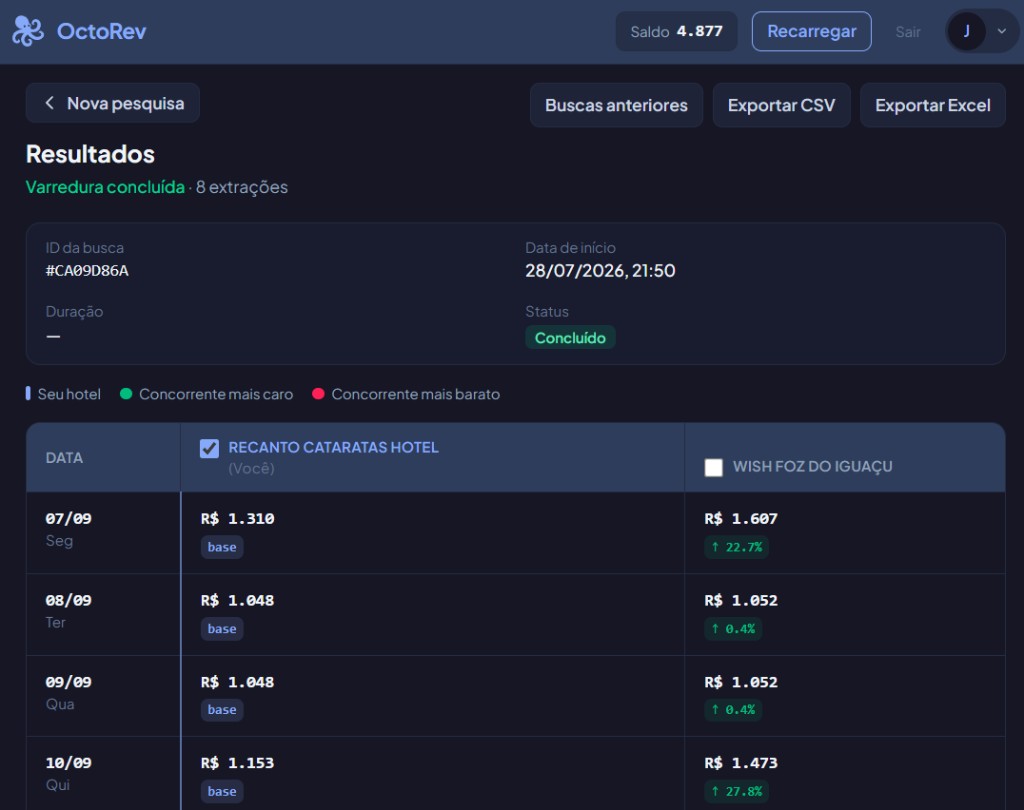1024x810 pixels.
Task: Expand the user menu chevron
Action: [x=1001, y=31]
